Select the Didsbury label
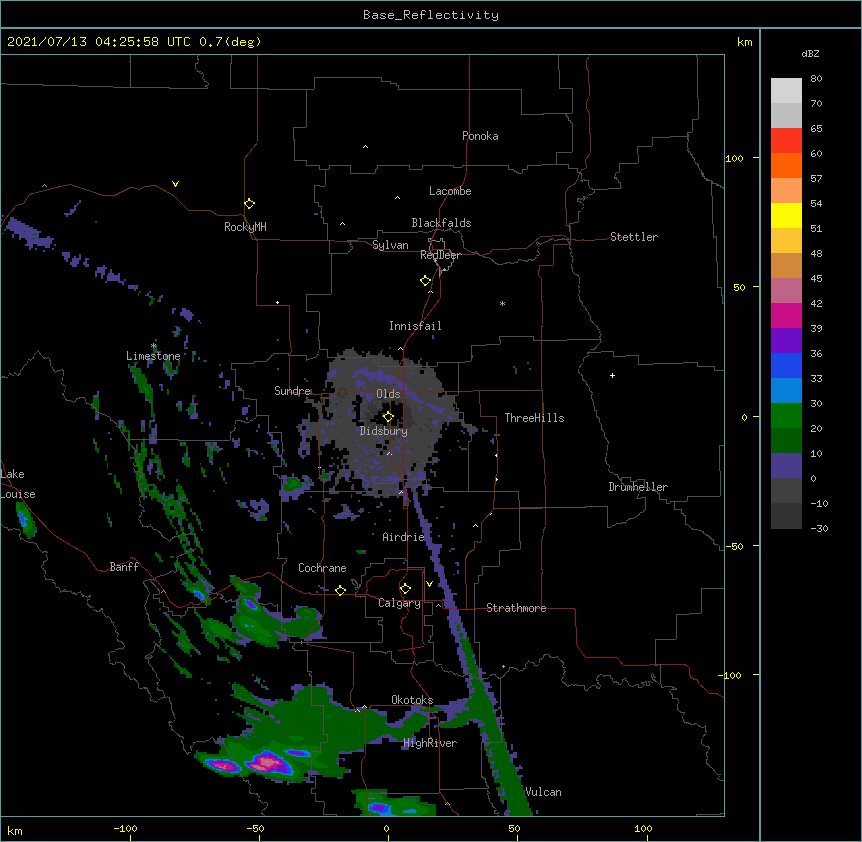 pyautogui.click(x=383, y=431)
